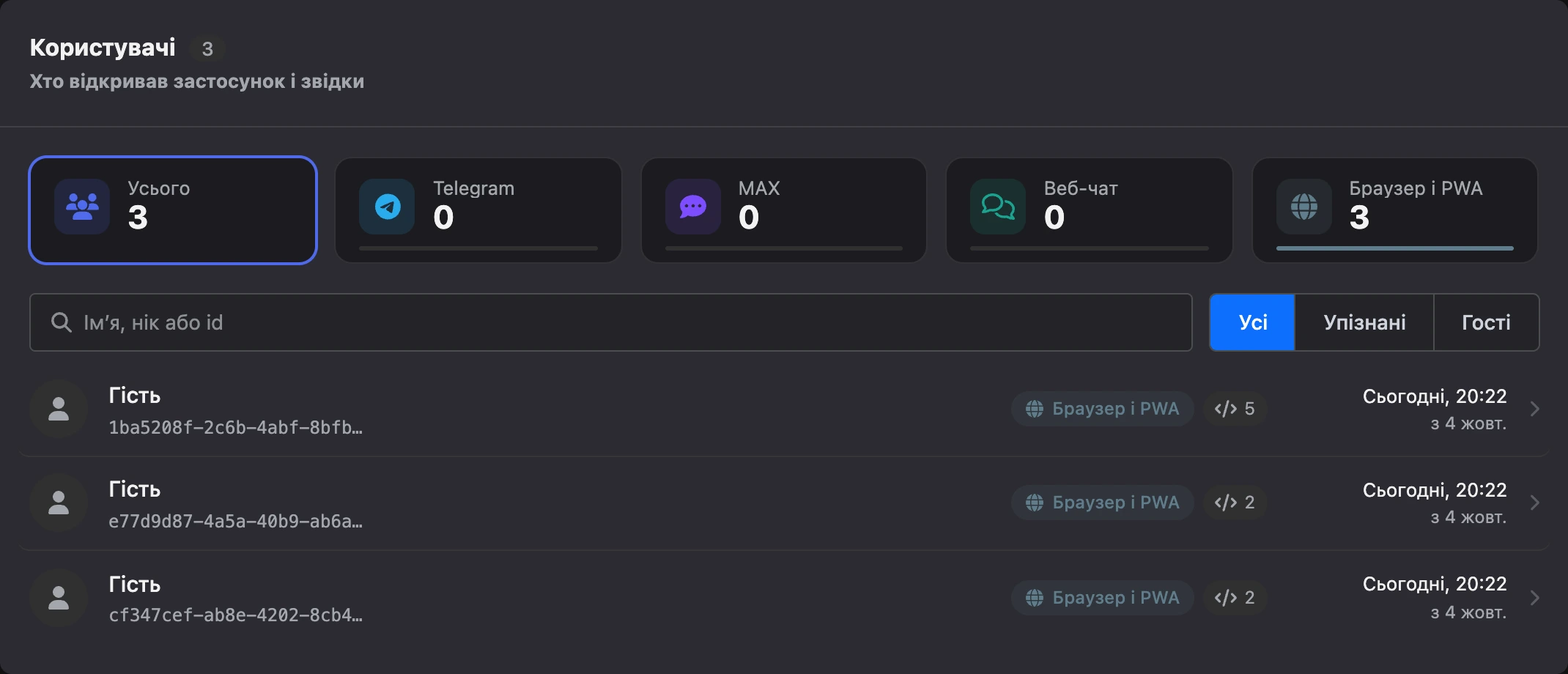
Task: Click з 4 жовт. in cf347cef row
Action: 1468,612
